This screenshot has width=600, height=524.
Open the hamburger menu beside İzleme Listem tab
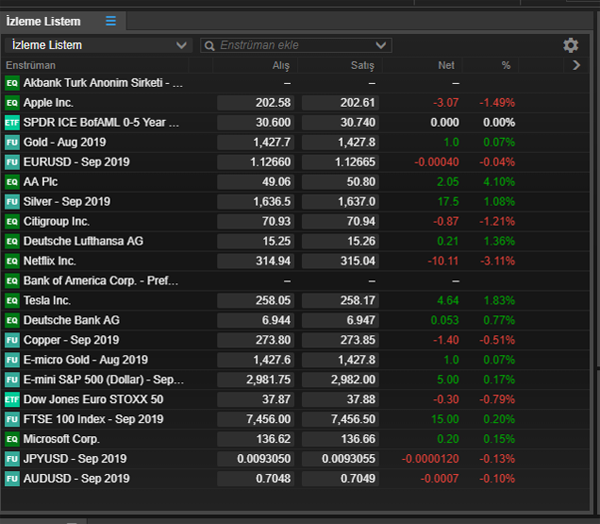(x=111, y=21)
